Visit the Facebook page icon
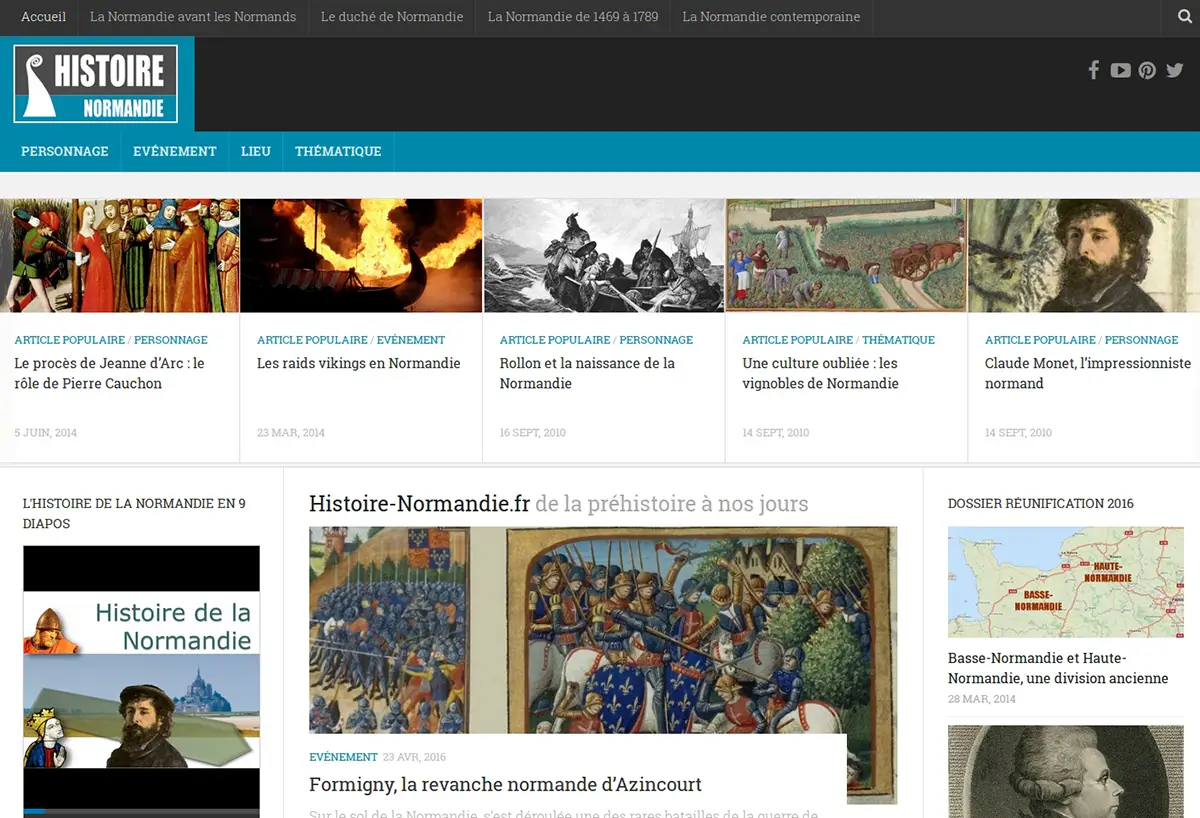Image resolution: width=1200 pixels, height=818 pixels. click(1094, 70)
